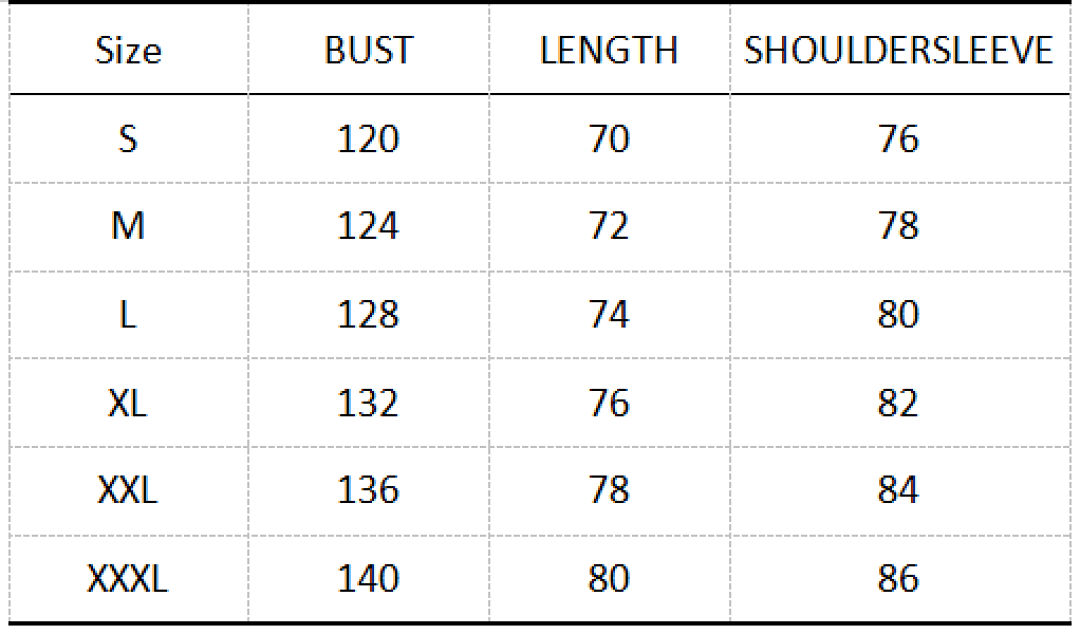Image resolution: width=1080 pixels, height=634 pixels.
Task: Click bust value 128
Action: 368,315
